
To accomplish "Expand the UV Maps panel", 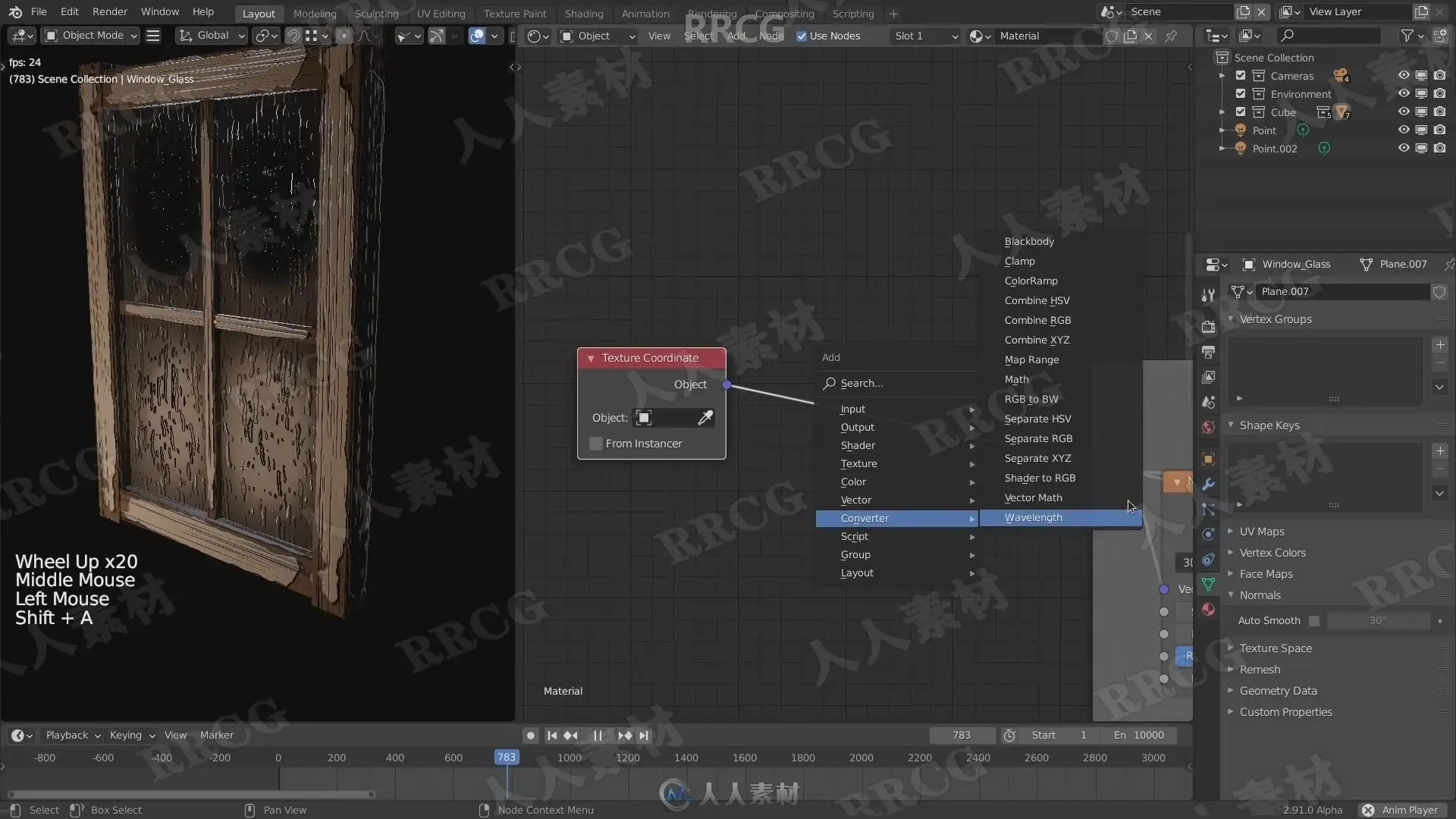I will click(x=1262, y=532).
